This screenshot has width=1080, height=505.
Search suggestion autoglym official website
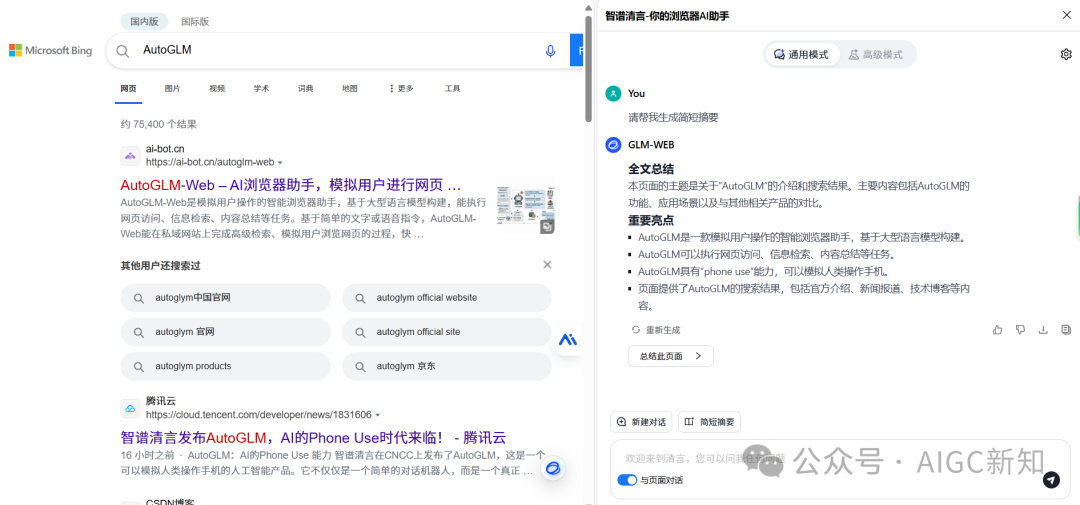pyautogui.click(x=446, y=298)
